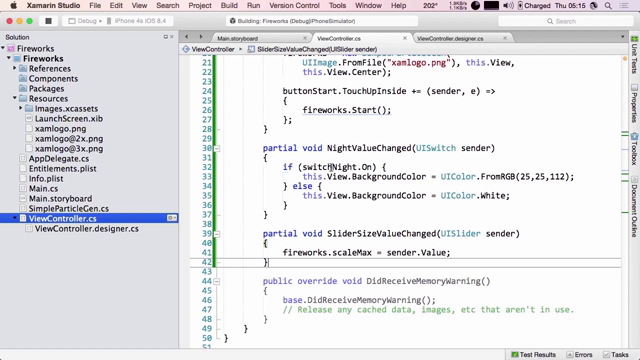The width and height of the screenshot is (640, 360).
Task: Open the Document Outline side pad
Action: pos(634,206)
